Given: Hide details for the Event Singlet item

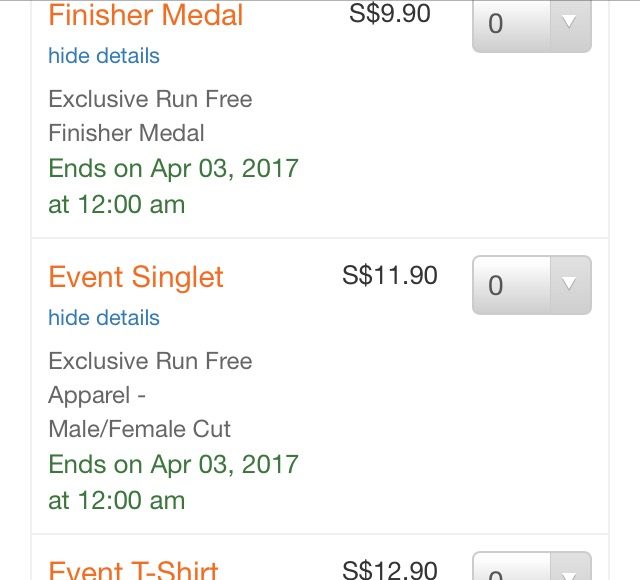Looking at the screenshot, I should (x=104, y=318).
